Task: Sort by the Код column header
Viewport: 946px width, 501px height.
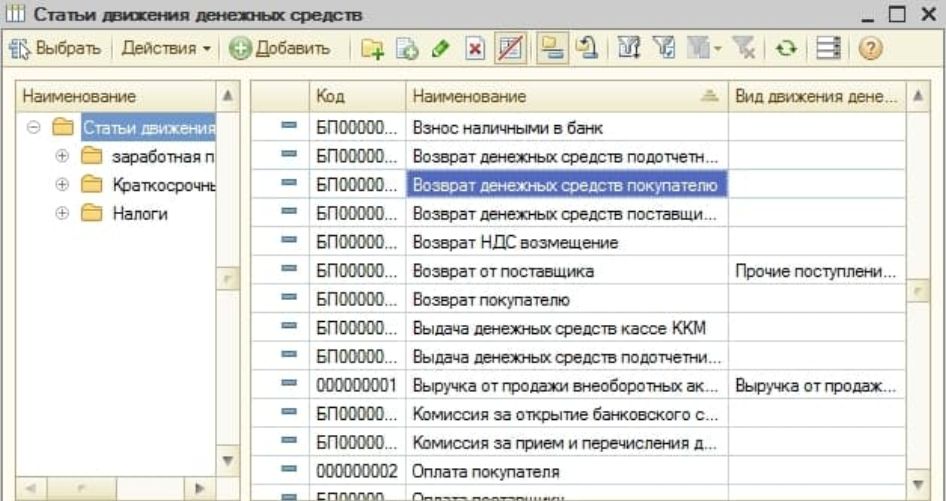Action: (x=355, y=96)
